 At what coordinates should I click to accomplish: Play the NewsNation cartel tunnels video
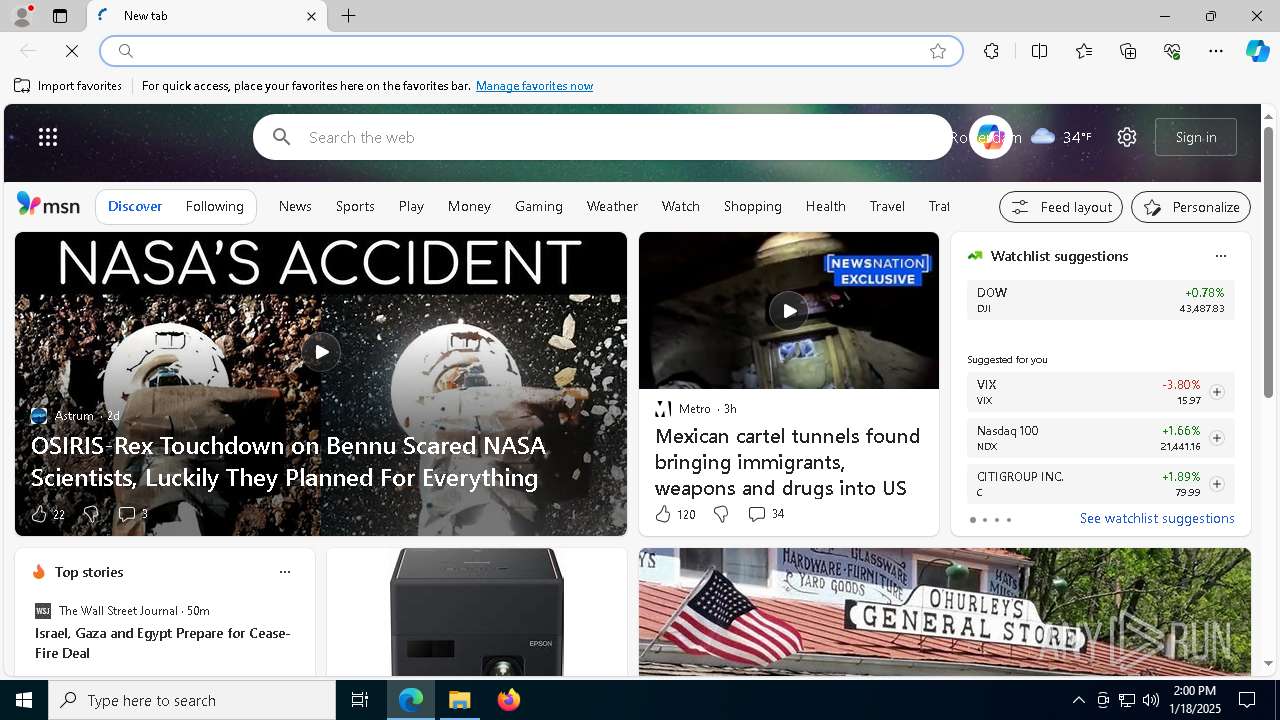click(789, 310)
